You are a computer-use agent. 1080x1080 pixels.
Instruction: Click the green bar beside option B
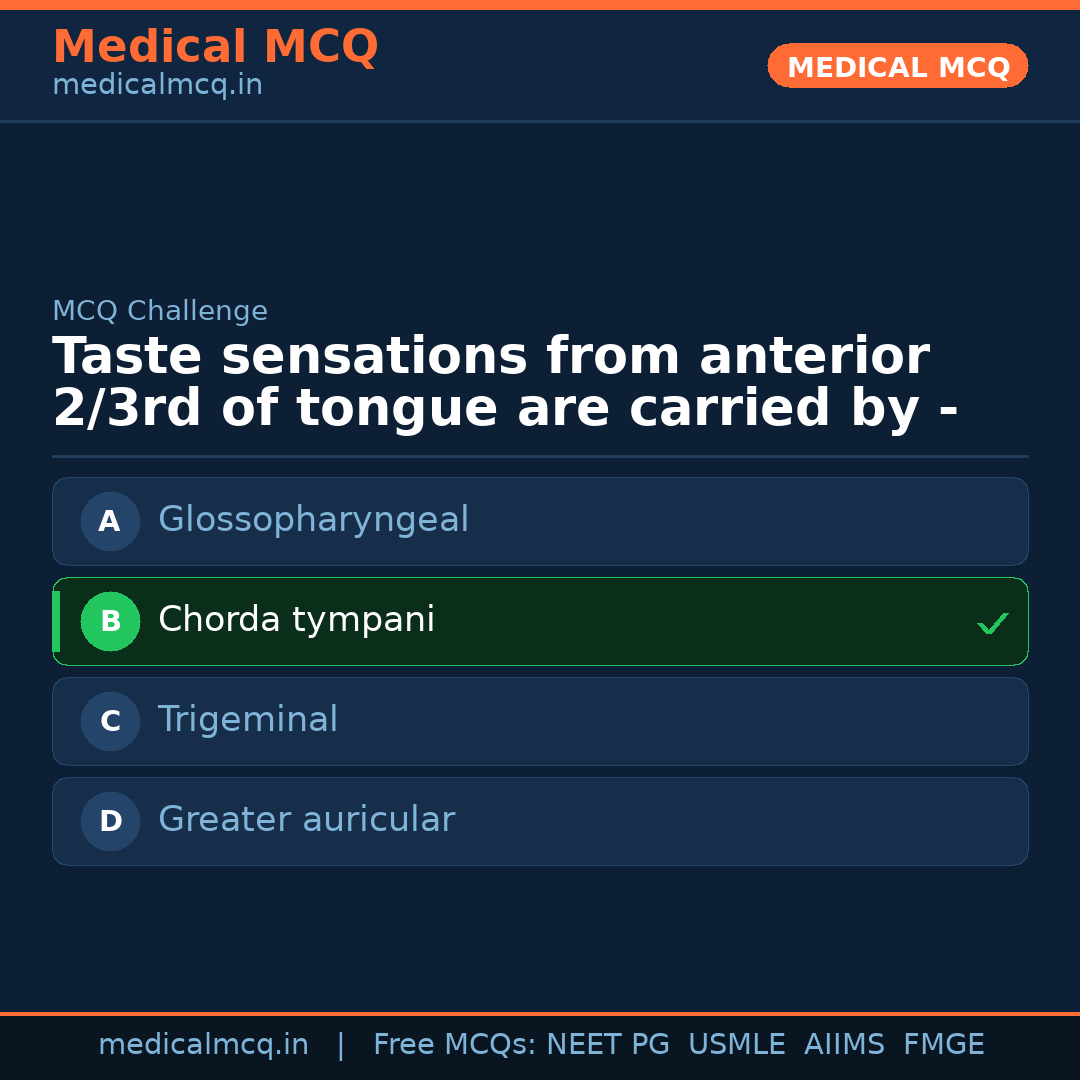coord(56,621)
